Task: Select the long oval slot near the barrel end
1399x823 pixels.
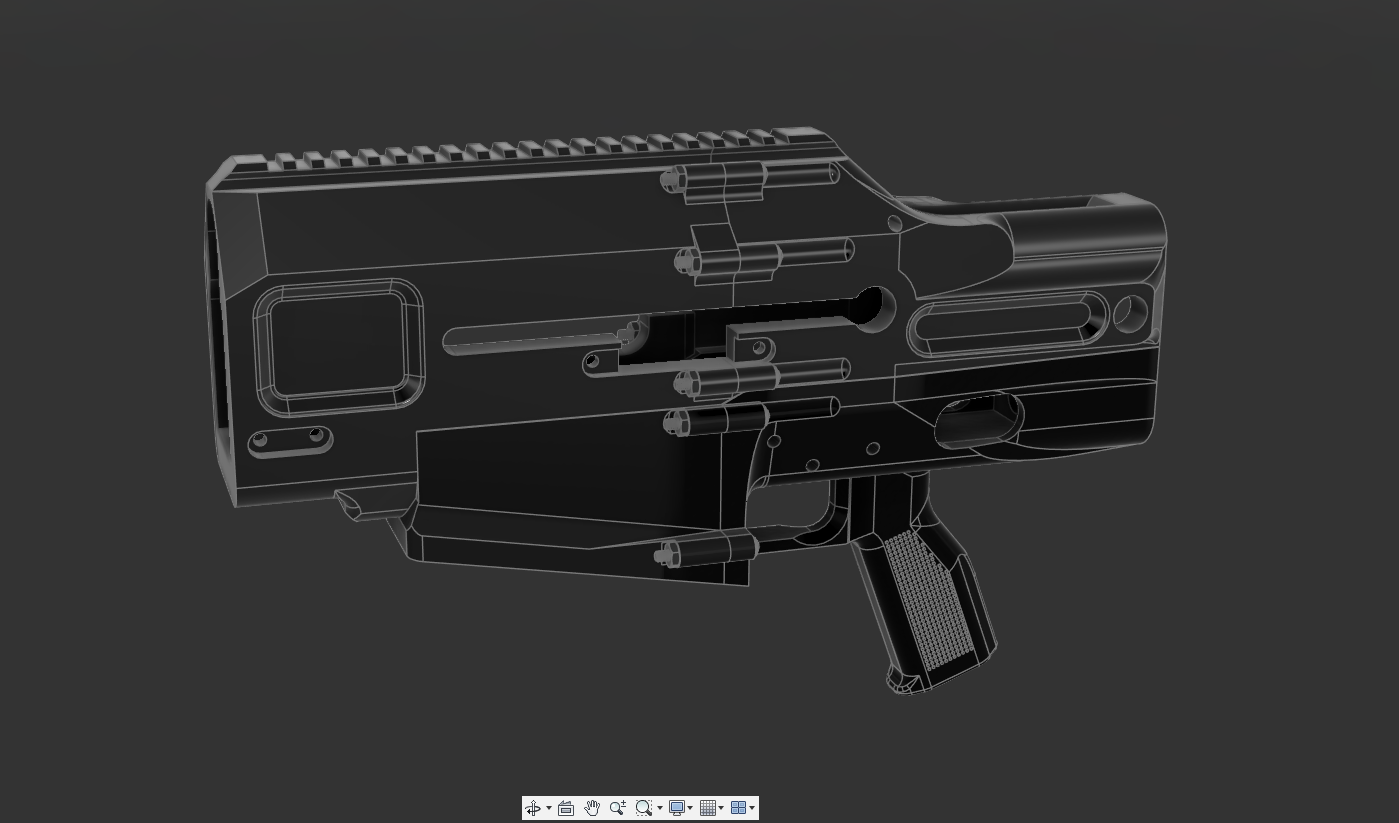Action: [x=1008, y=324]
